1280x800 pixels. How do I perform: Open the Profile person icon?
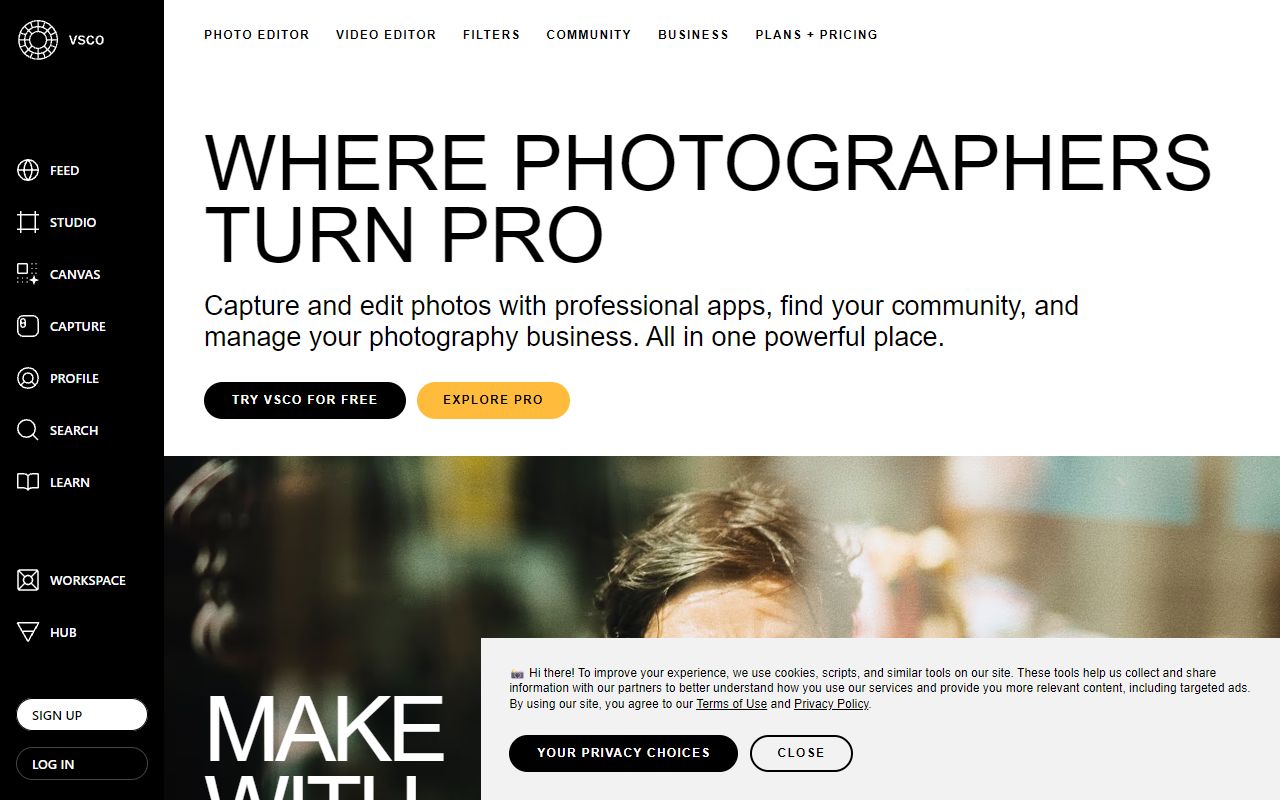point(28,378)
